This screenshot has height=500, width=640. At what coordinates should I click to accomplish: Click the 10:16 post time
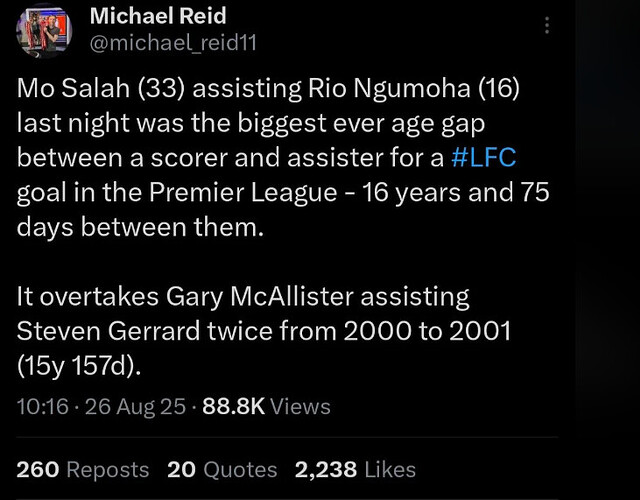point(42,406)
